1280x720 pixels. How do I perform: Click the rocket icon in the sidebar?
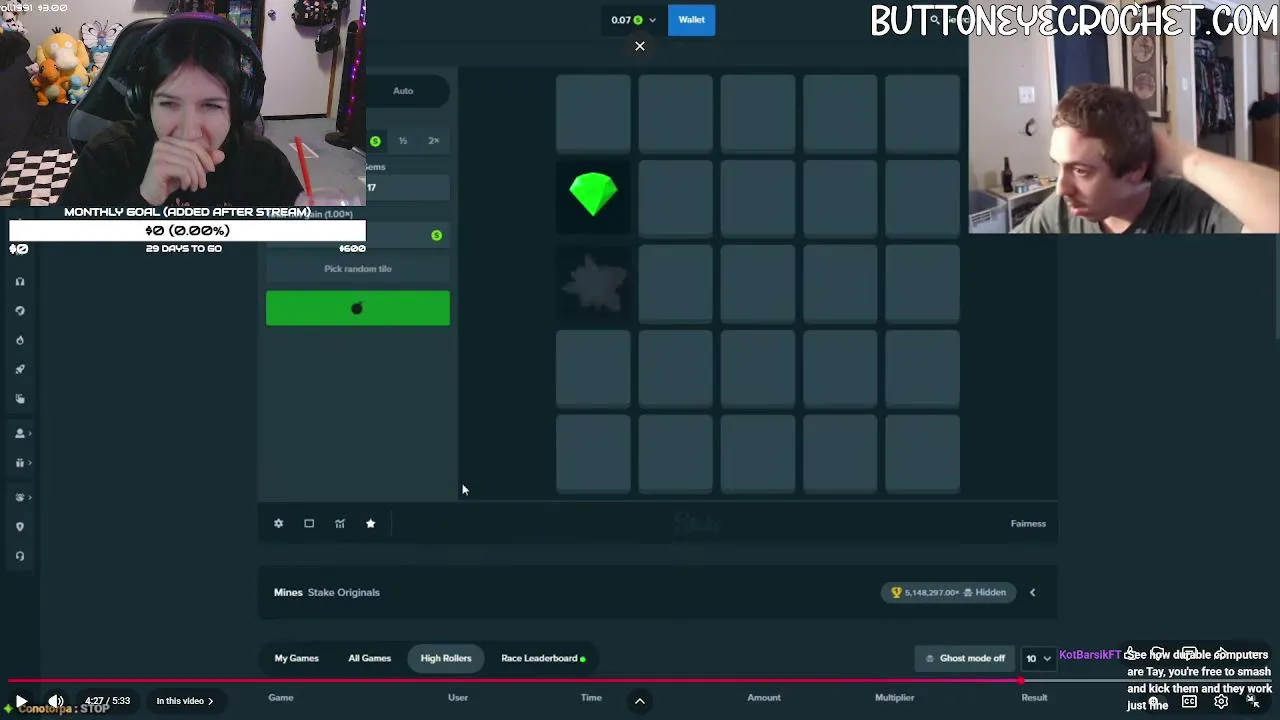tap(19, 370)
